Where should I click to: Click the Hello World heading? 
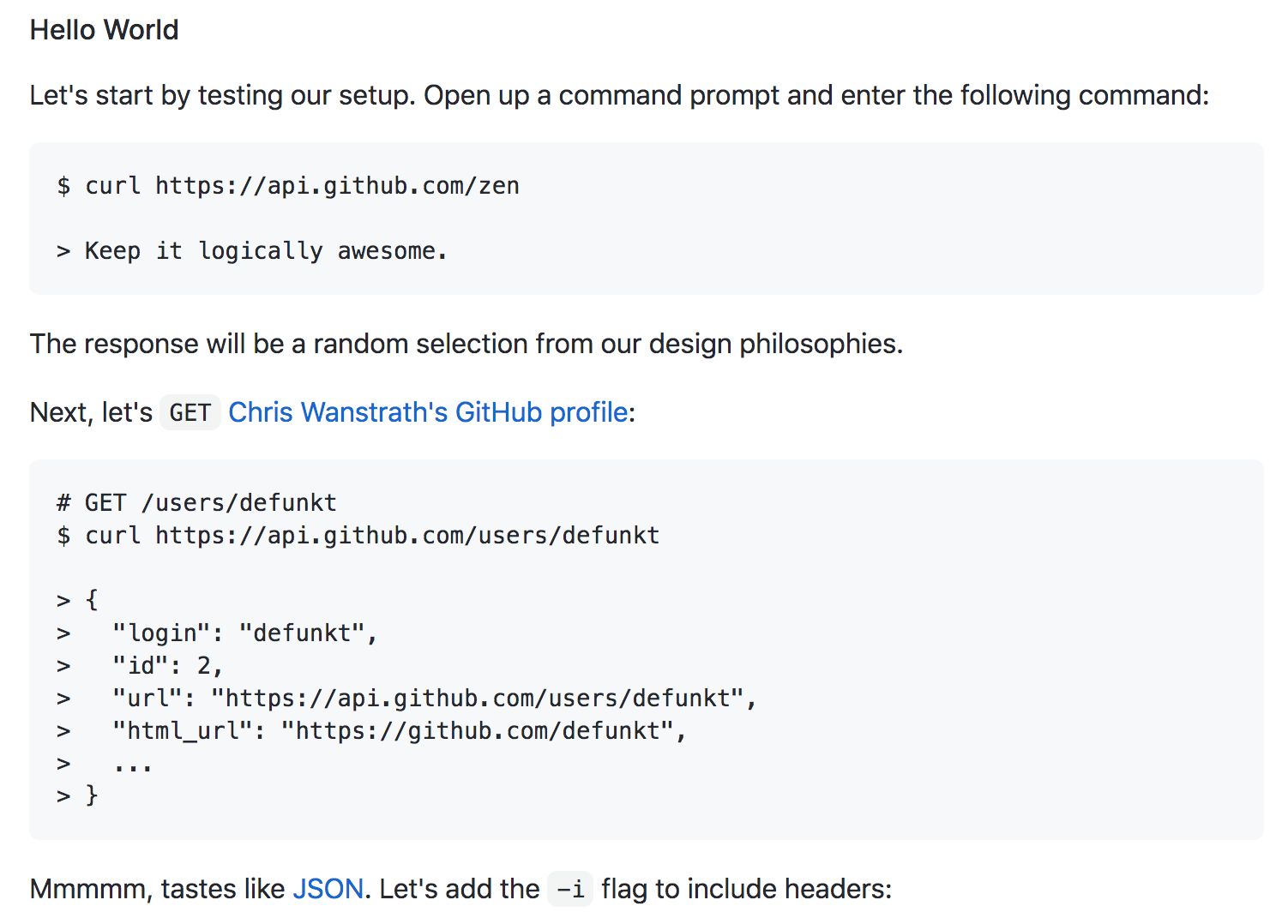tap(104, 30)
